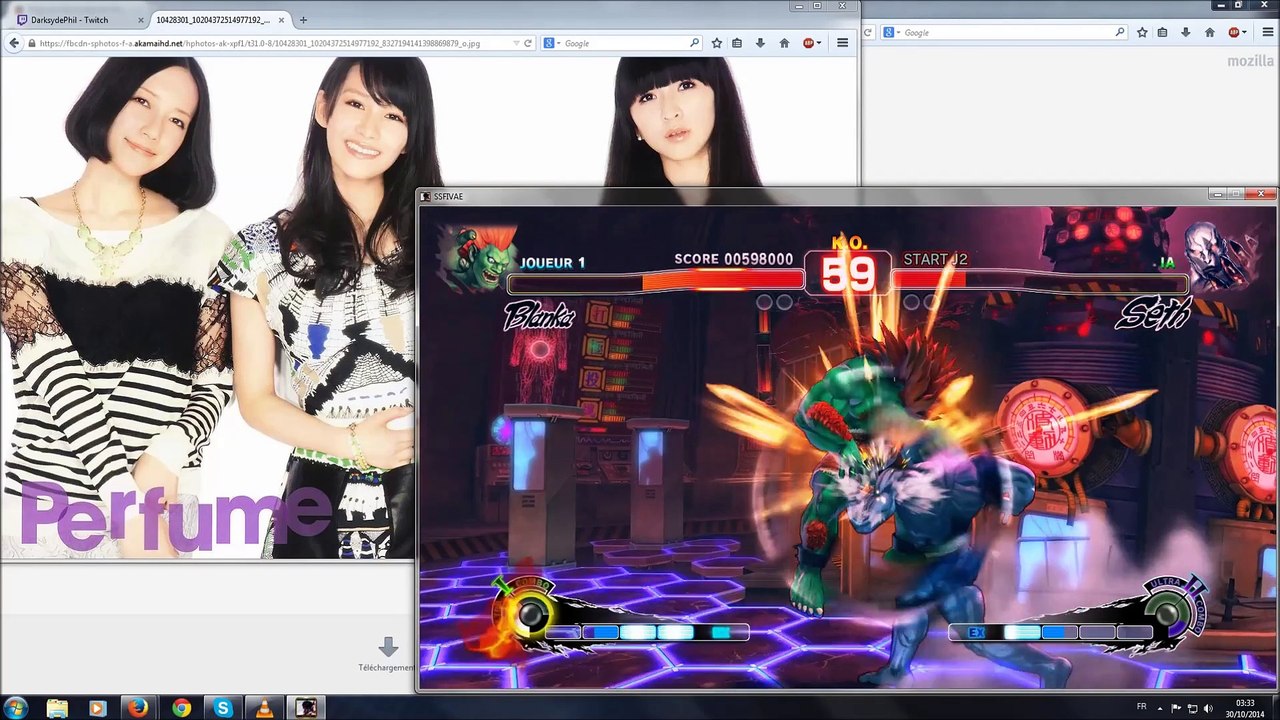Open the hamburger menu in right Firefox window
This screenshot has height=720, width=1280.
coord(1267,32)
